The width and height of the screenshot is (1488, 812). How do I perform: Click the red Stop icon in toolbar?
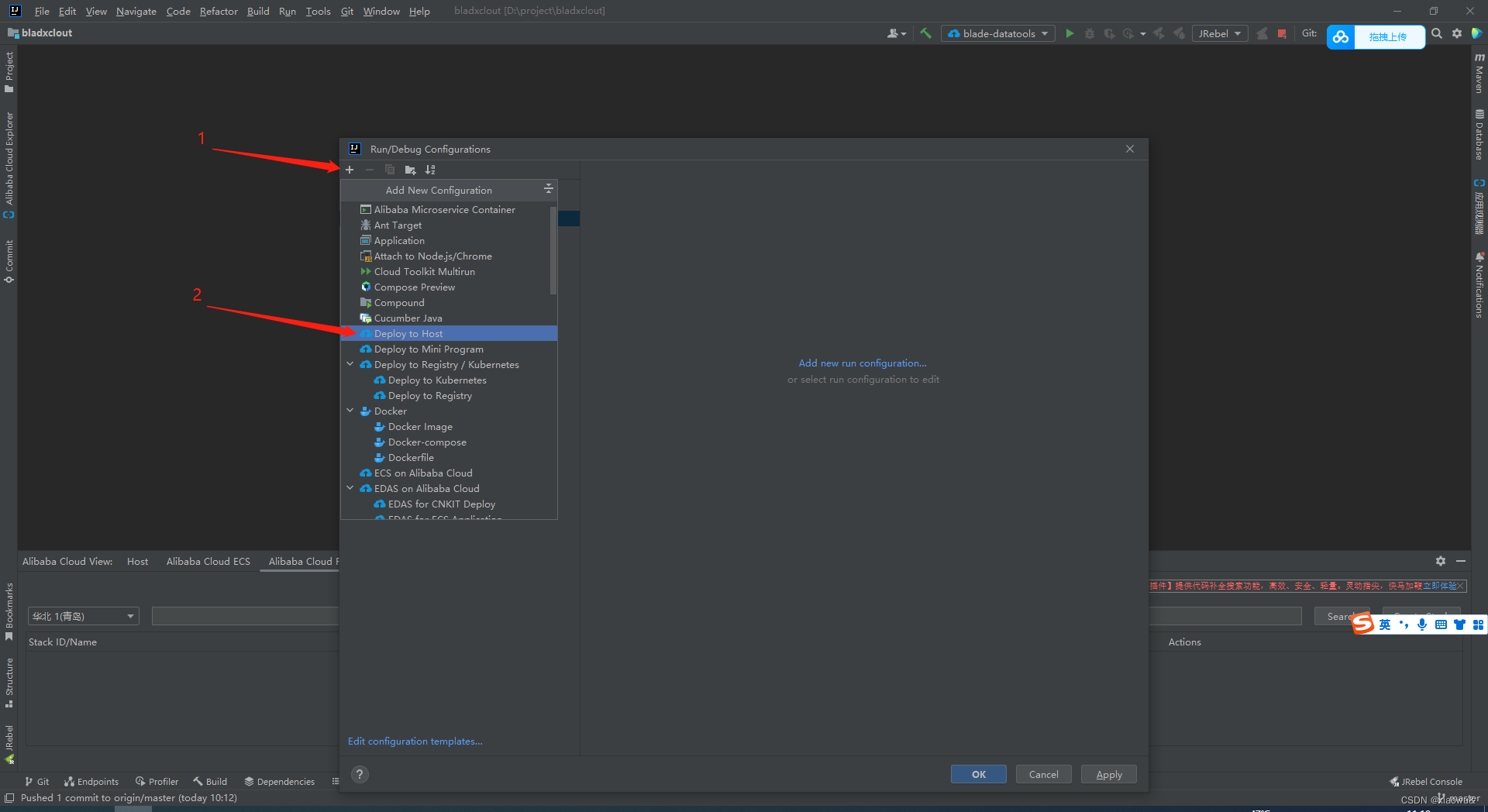(1282, 33)
